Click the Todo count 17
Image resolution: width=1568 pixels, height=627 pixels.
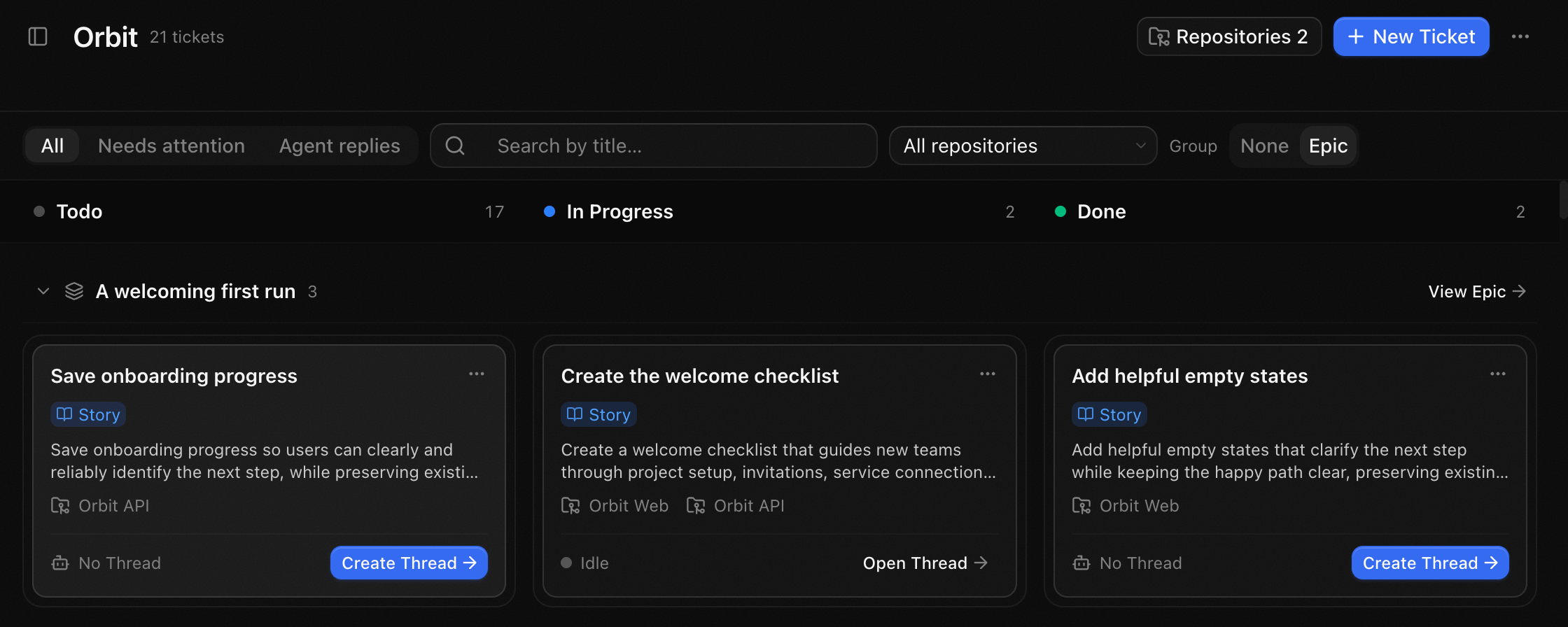click(494, 211)
